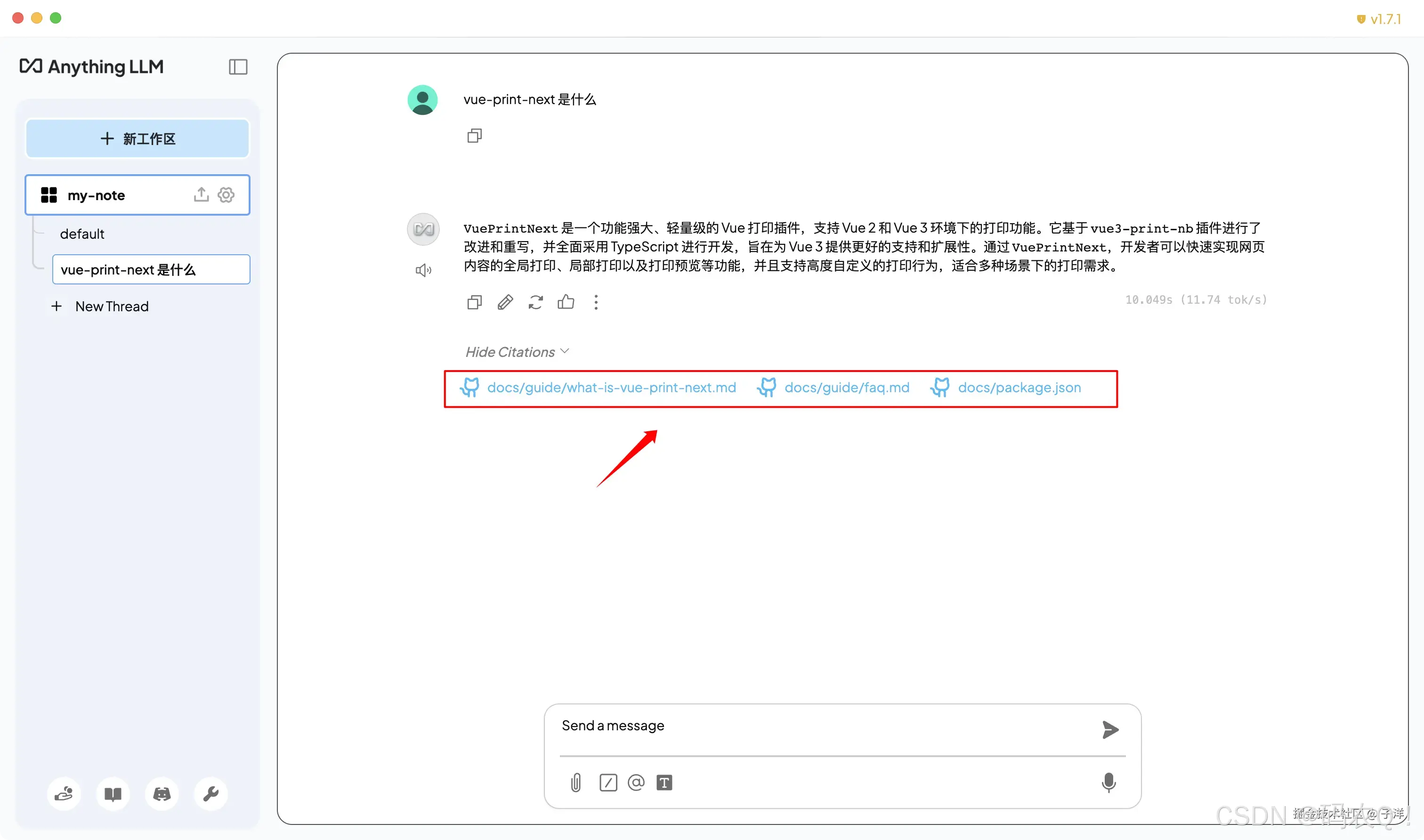Click the upload icon next to my-note

coord(201,195)
